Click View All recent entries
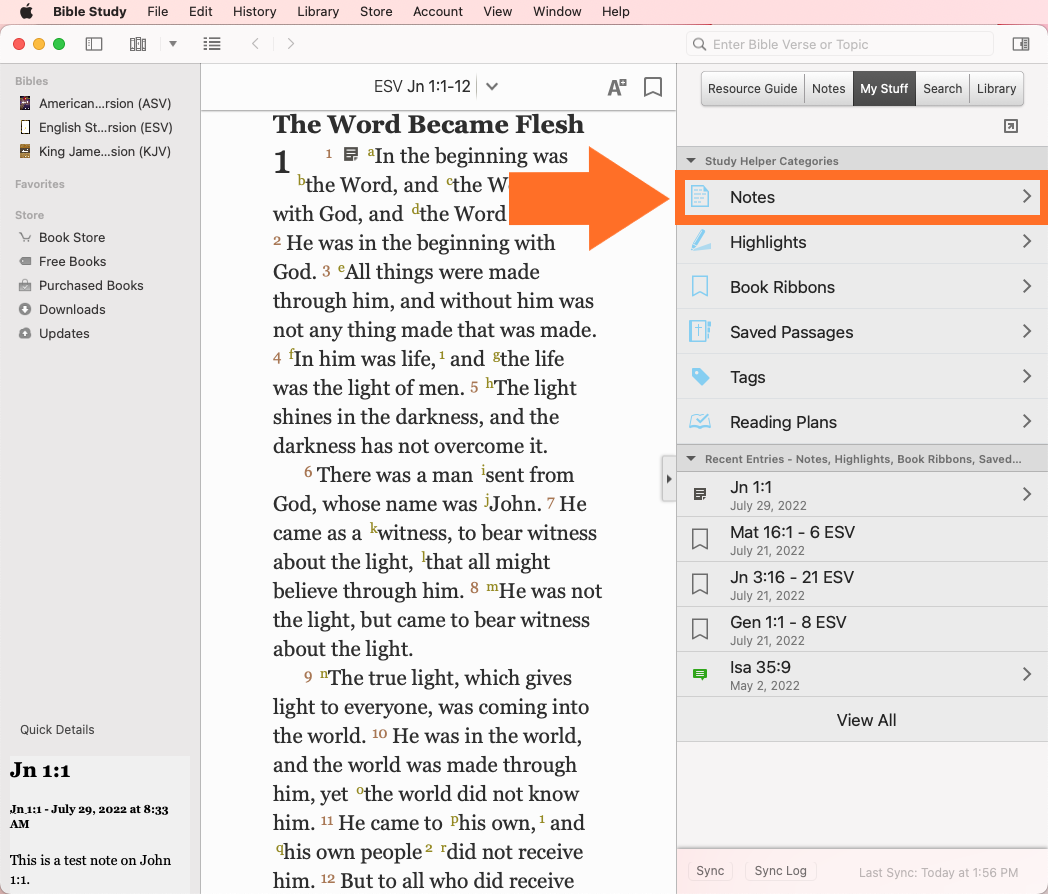The image size is (1048, 894). (x=866, y=720)
